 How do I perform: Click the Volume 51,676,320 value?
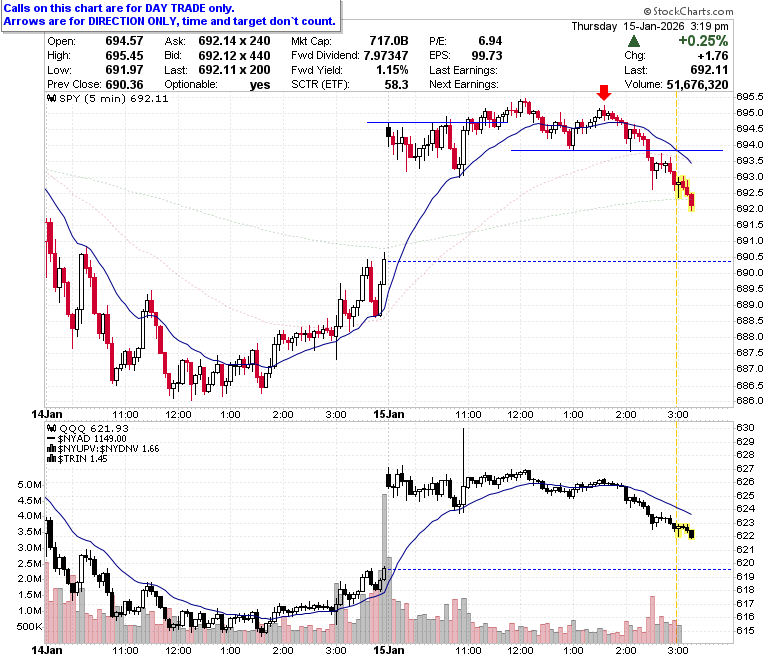pos(697,85)
